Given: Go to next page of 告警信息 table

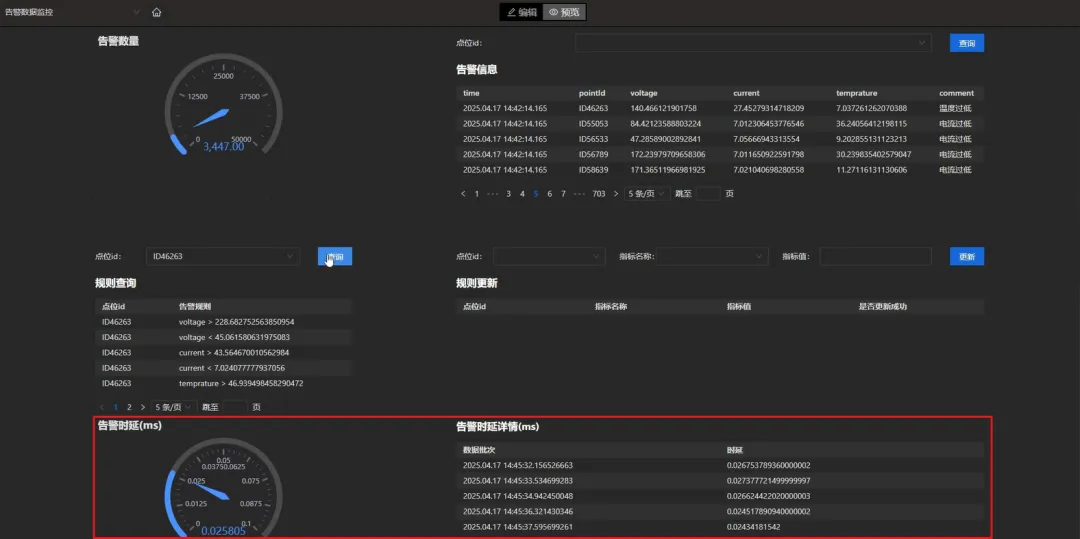Looking at the screenshot, I should click(x=616, y=194).
